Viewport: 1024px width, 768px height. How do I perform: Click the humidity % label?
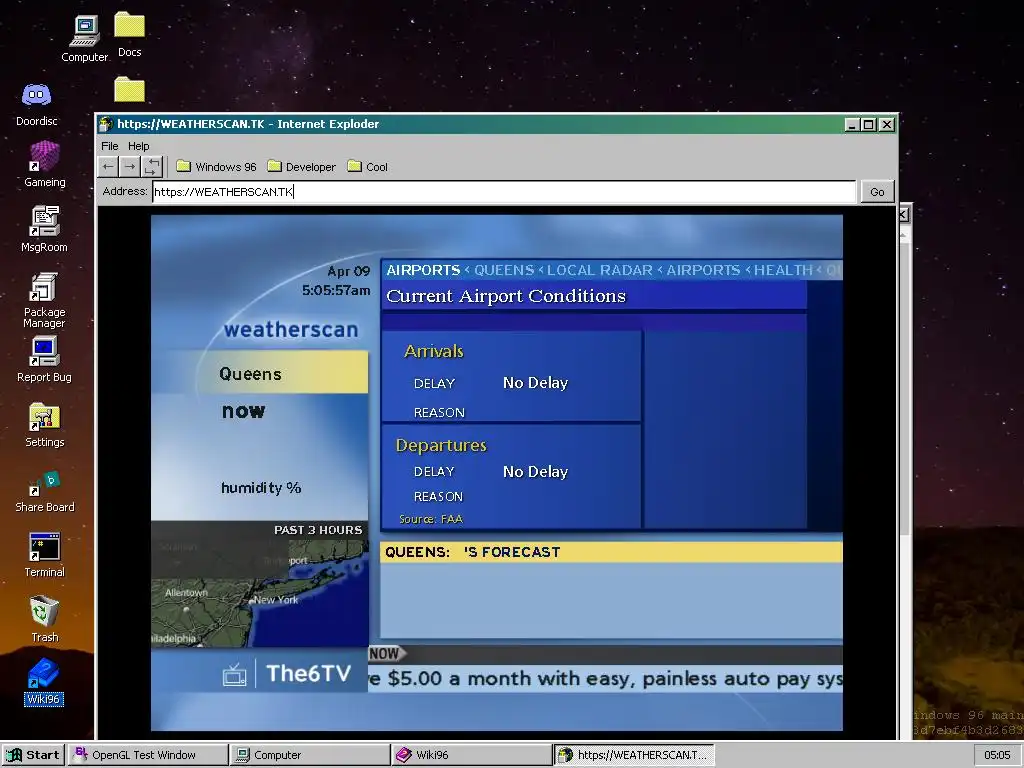(261, 488)
